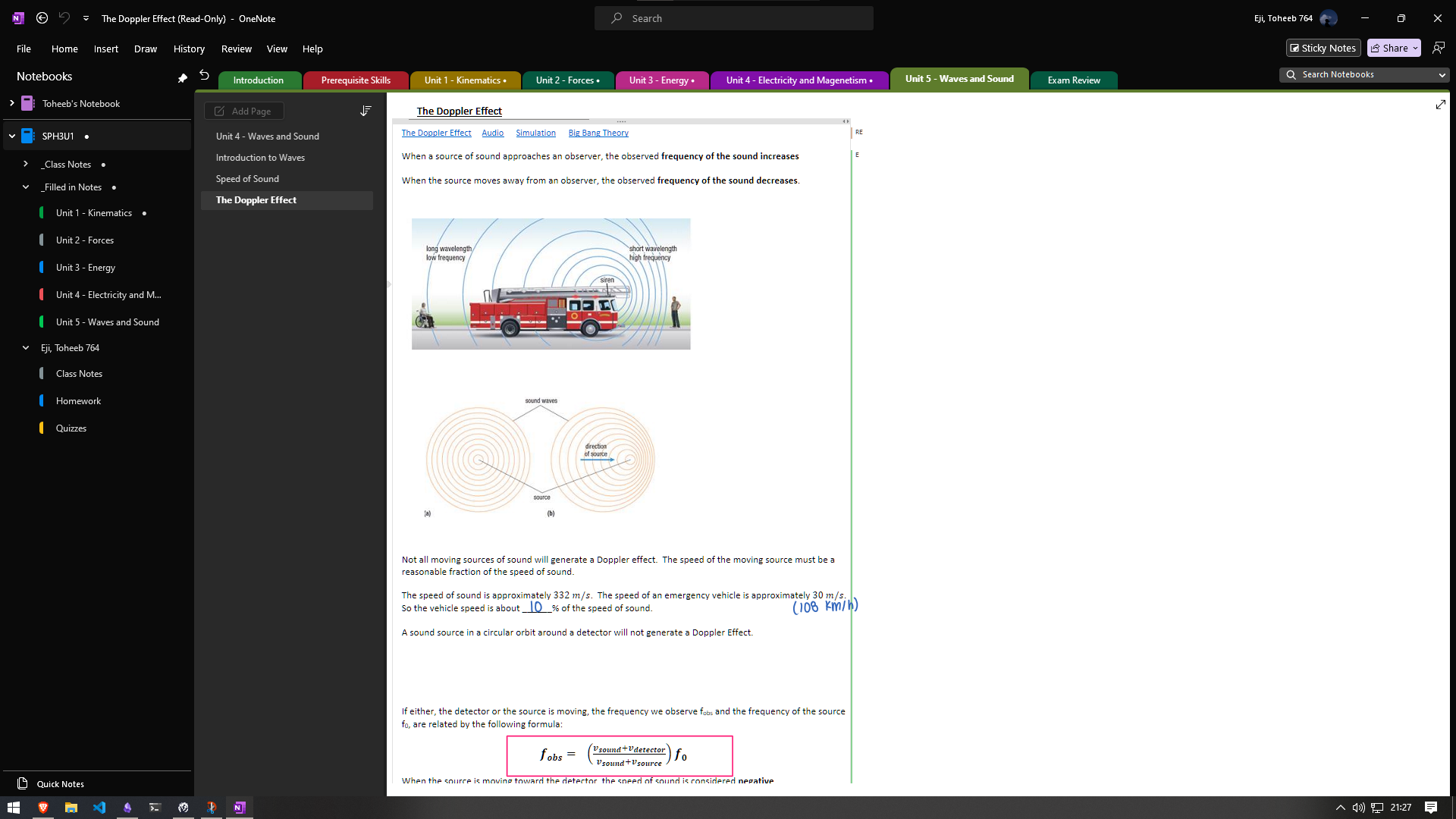
Task: Click the Undo icon in title bar
Action: point(64,18)
